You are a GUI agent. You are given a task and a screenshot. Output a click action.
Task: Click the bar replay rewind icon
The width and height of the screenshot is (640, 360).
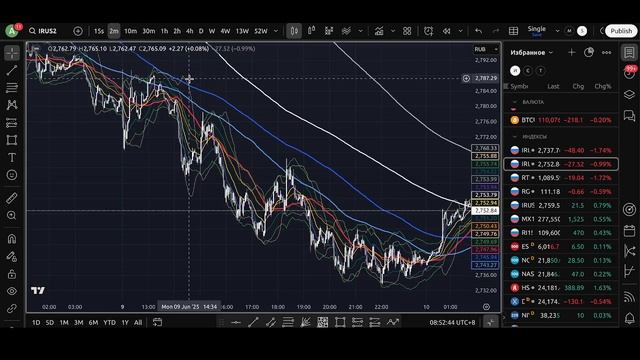pyautogui.click(x=447, y=31)
